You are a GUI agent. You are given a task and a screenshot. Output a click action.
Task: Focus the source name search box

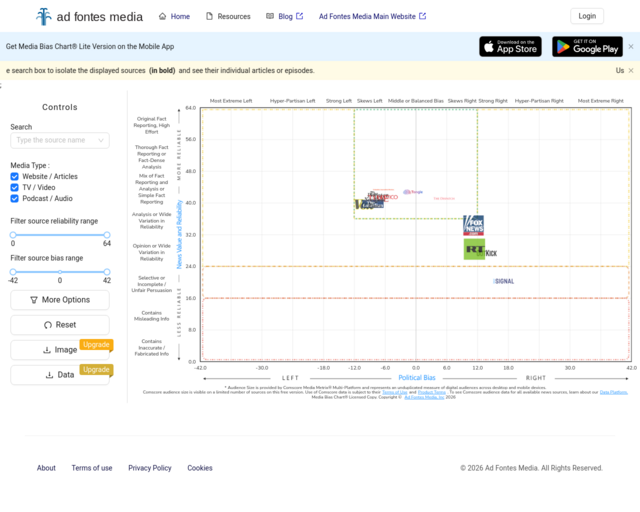[60, 140]
